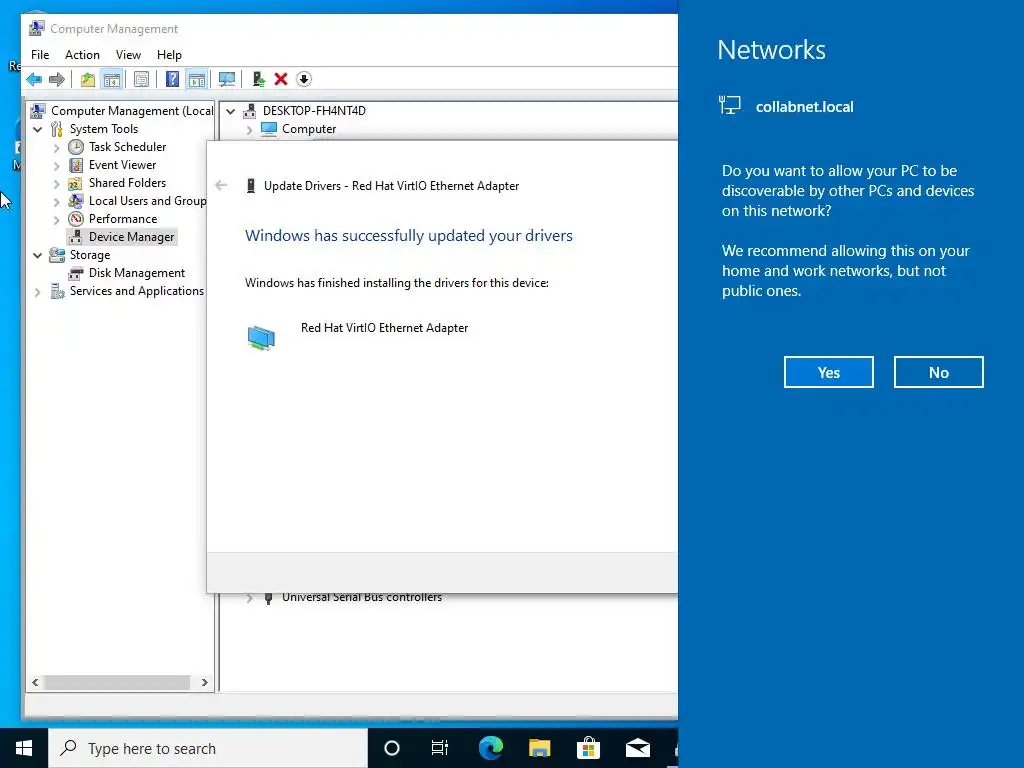1024x768 pixels.
Task: Expand the Shared Folders node
Action: pyautogui.click(x=56, y=184)
